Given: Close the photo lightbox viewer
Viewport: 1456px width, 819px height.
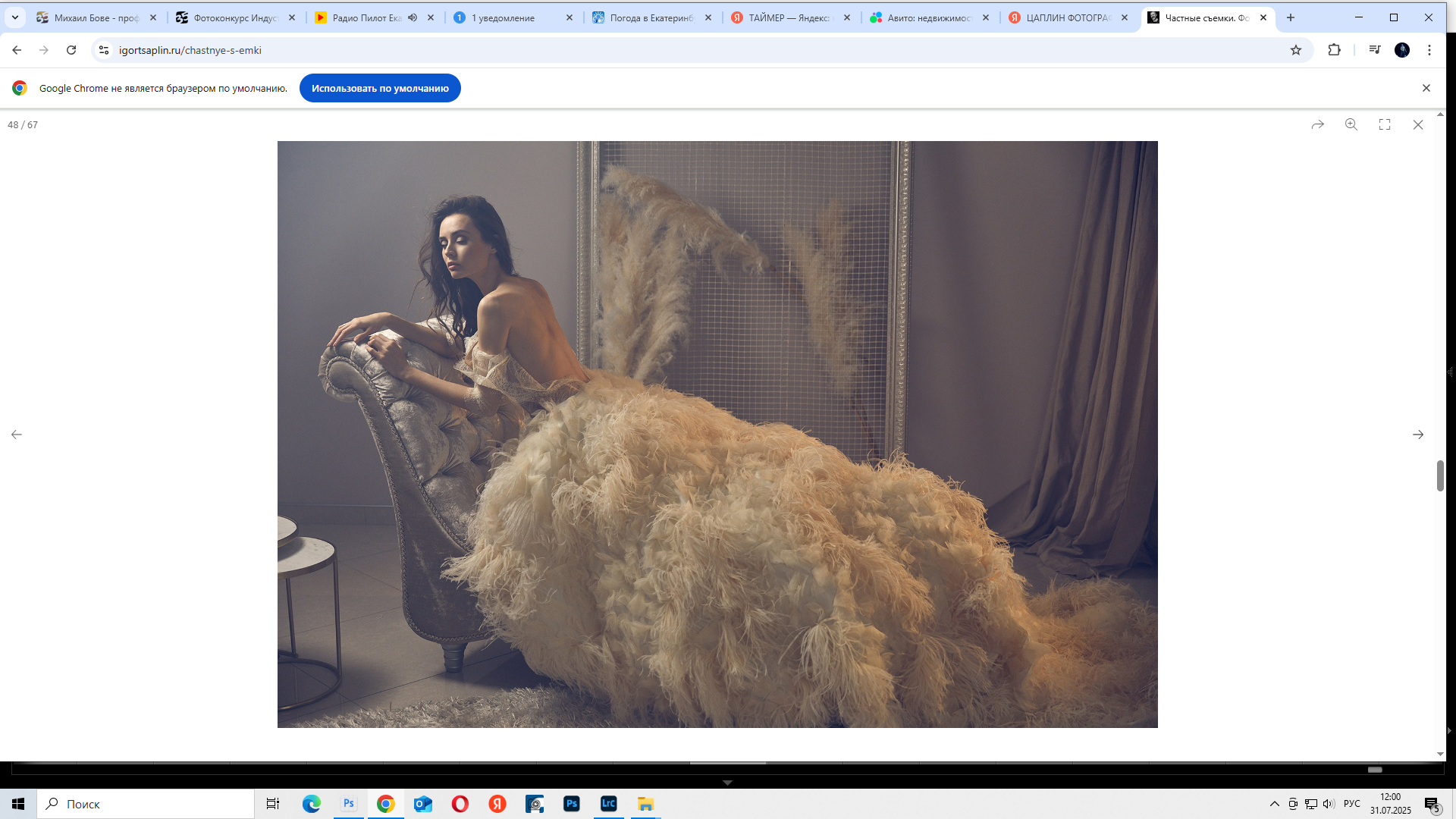Looking at the screenshot, I should pyautogui.click(x=1418, y=124).
